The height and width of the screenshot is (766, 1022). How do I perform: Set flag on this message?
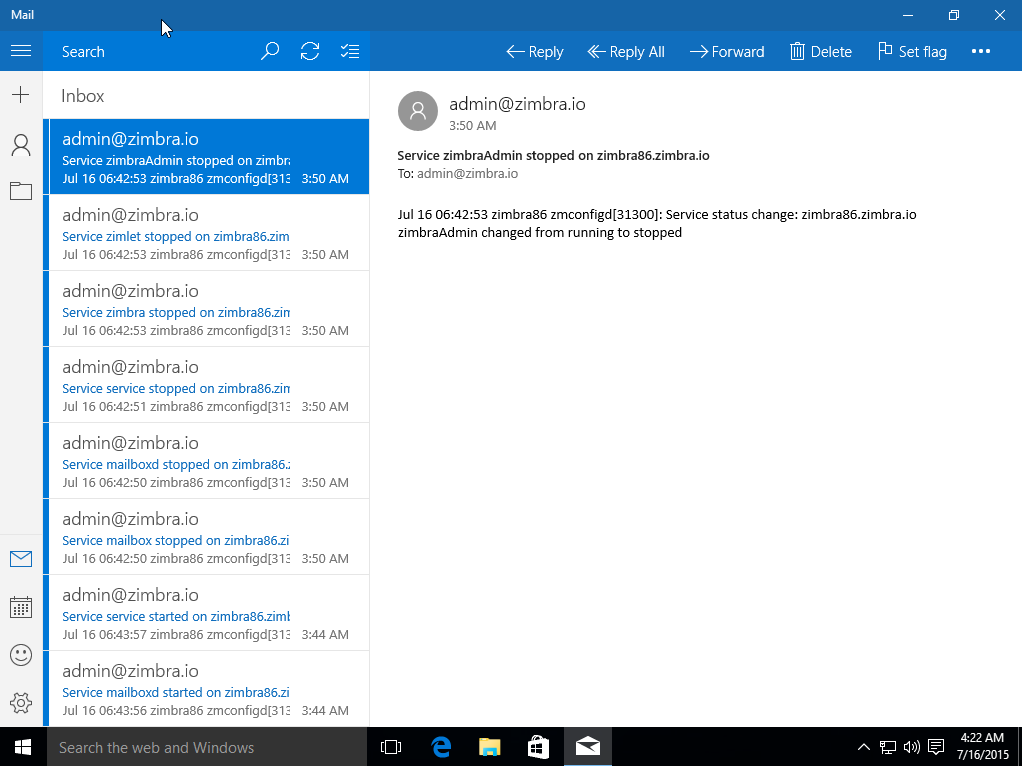(x=912, y=52)
